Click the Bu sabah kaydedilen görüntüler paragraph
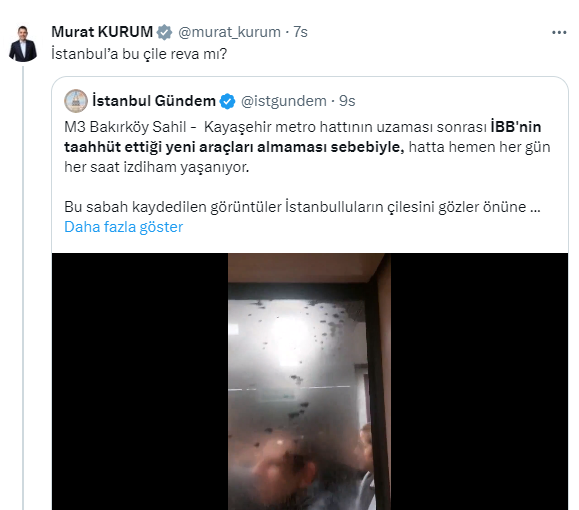 [302, 207]
